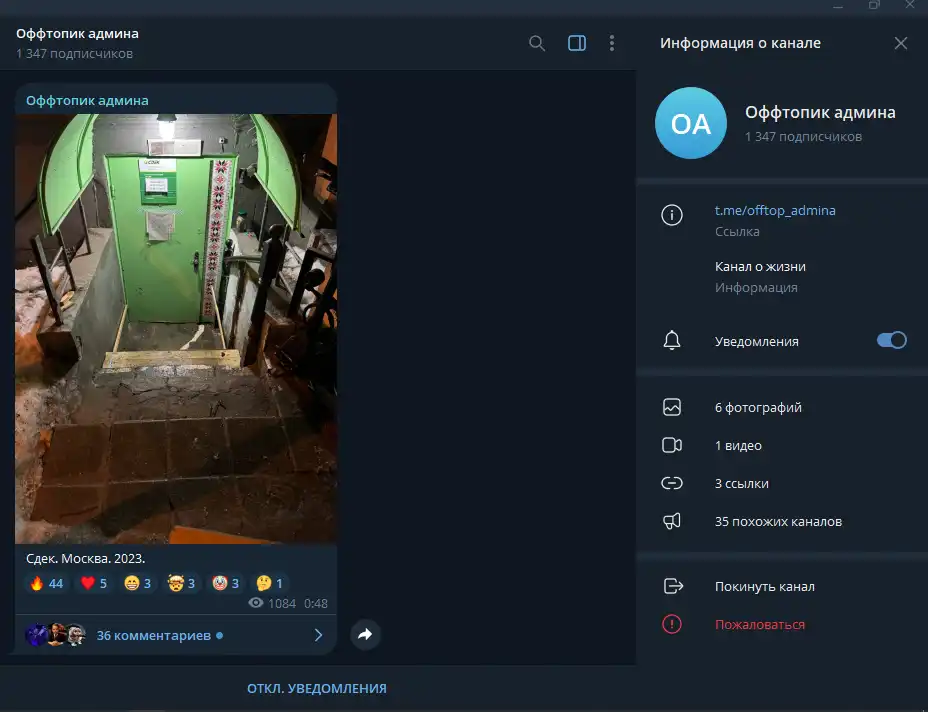
Task: Open the three-dot channel menu
Action: 612,43
